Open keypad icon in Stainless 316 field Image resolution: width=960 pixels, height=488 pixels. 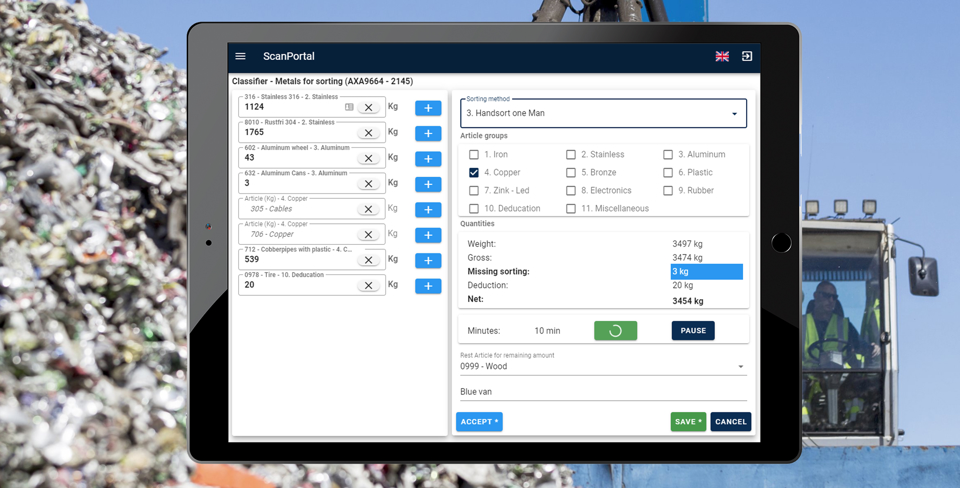[349, 107]
